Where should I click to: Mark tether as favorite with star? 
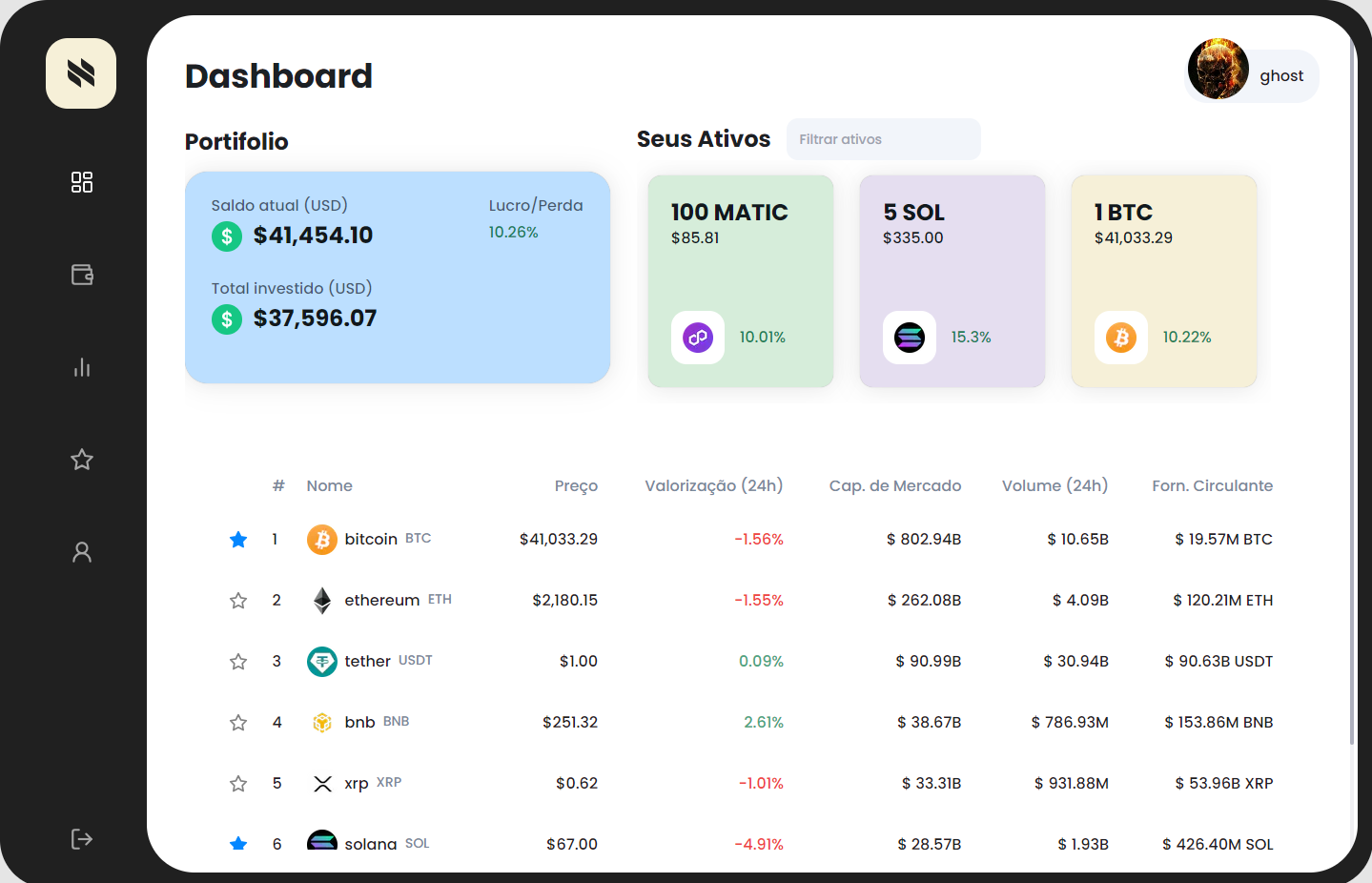point(238,662)
